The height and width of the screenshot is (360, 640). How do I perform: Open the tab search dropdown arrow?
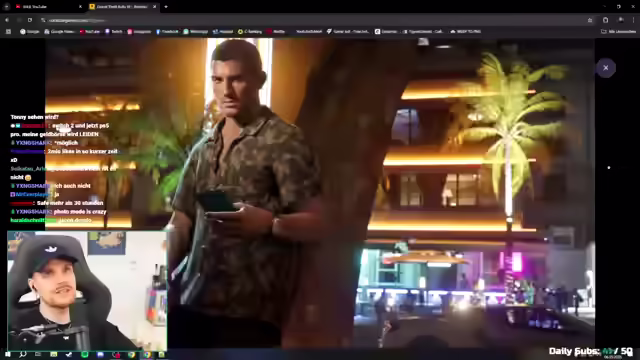6,7
